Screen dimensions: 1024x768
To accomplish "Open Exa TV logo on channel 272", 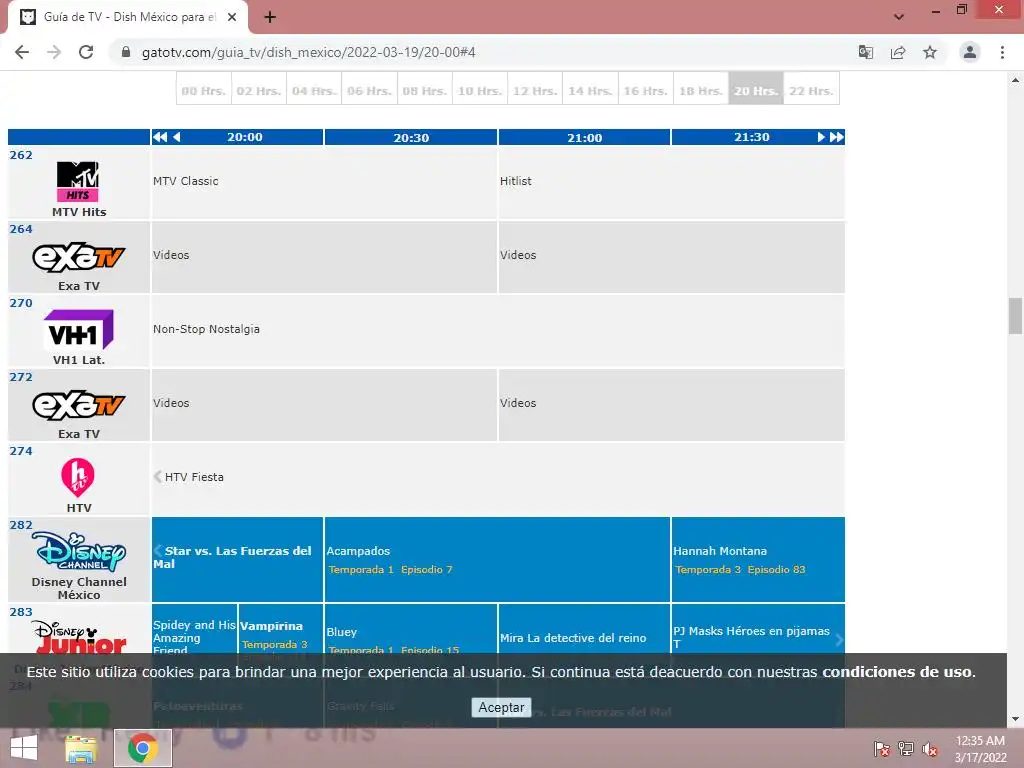I will pyautogui.click(x=78, y=405).
